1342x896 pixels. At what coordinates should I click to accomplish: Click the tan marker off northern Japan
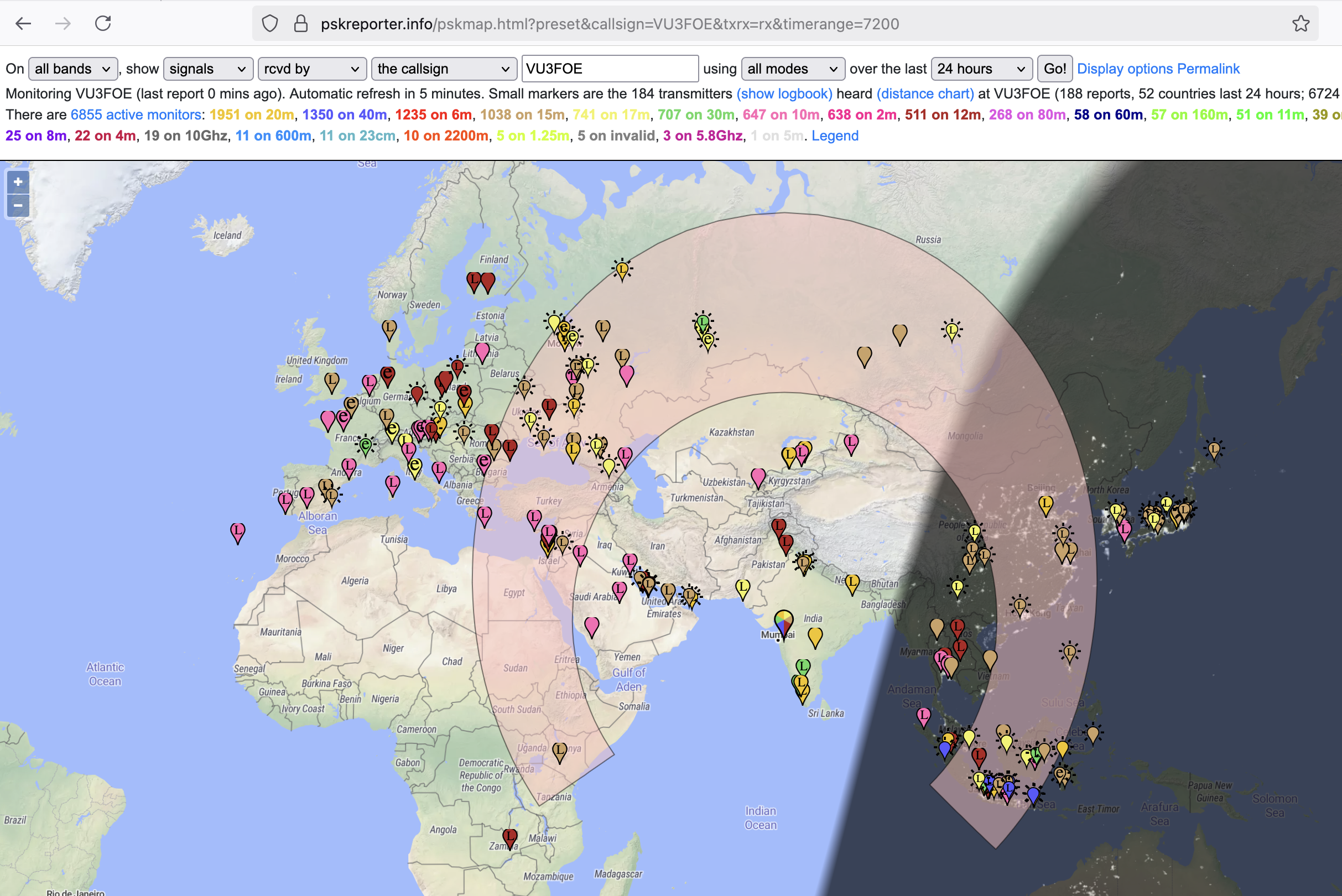(x=1214, y=450)
